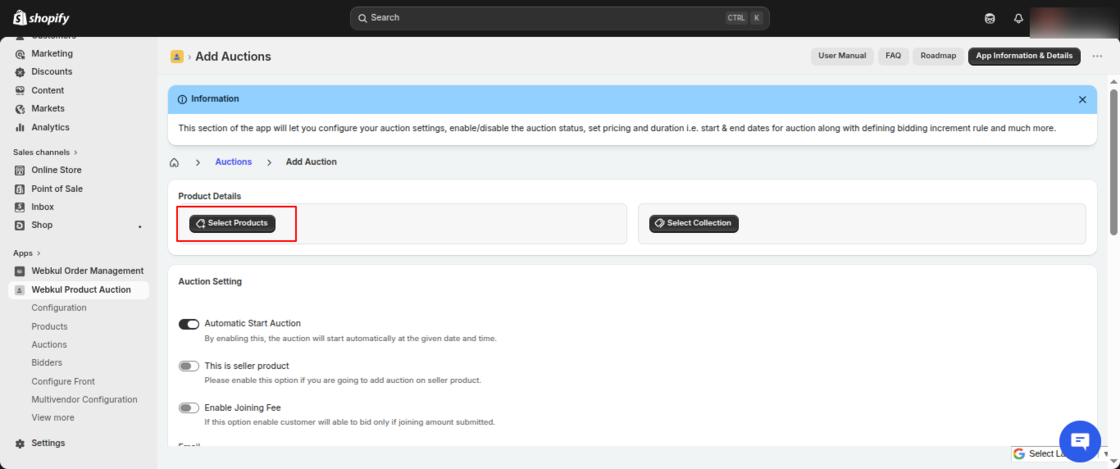
Task: Open the live chat bubble
Action: (x=1080, y=441)
